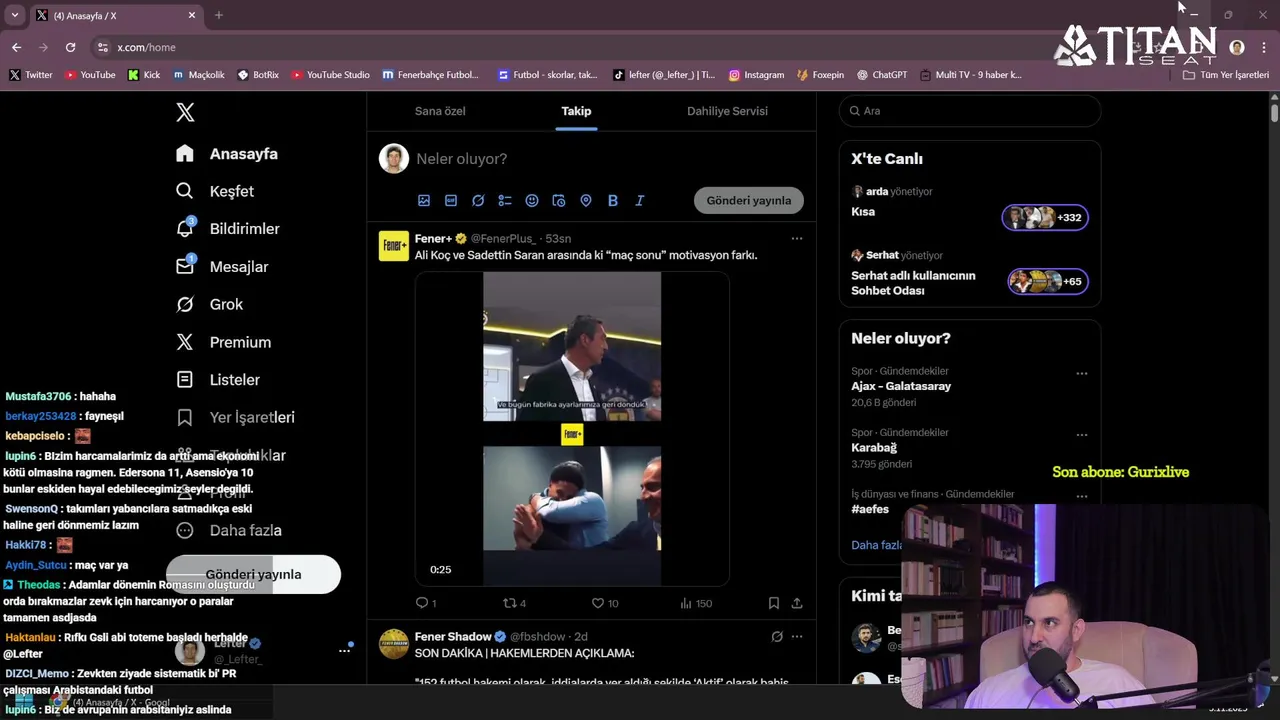Screen dimensions: 1280x720
Task: Open #aefes trending hashtag
Action: [870, 509]
